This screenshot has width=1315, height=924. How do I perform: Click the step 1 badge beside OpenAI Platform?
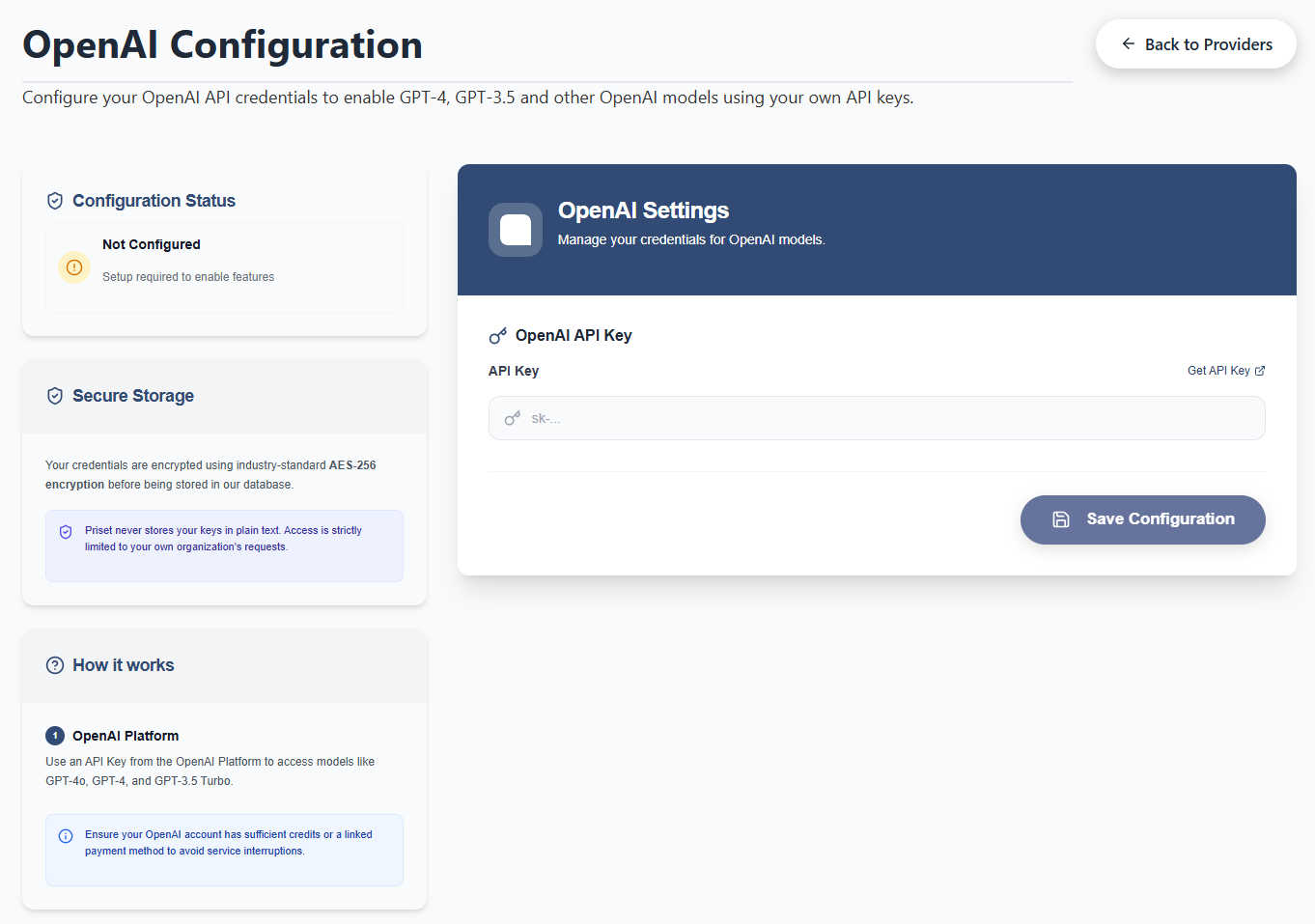pos(55,736)
